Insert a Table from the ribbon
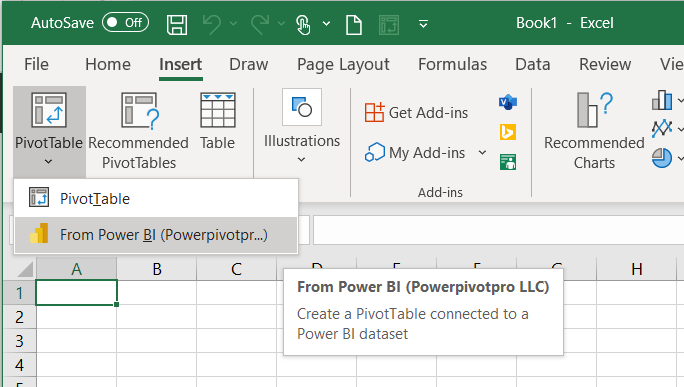 [218, 121]
